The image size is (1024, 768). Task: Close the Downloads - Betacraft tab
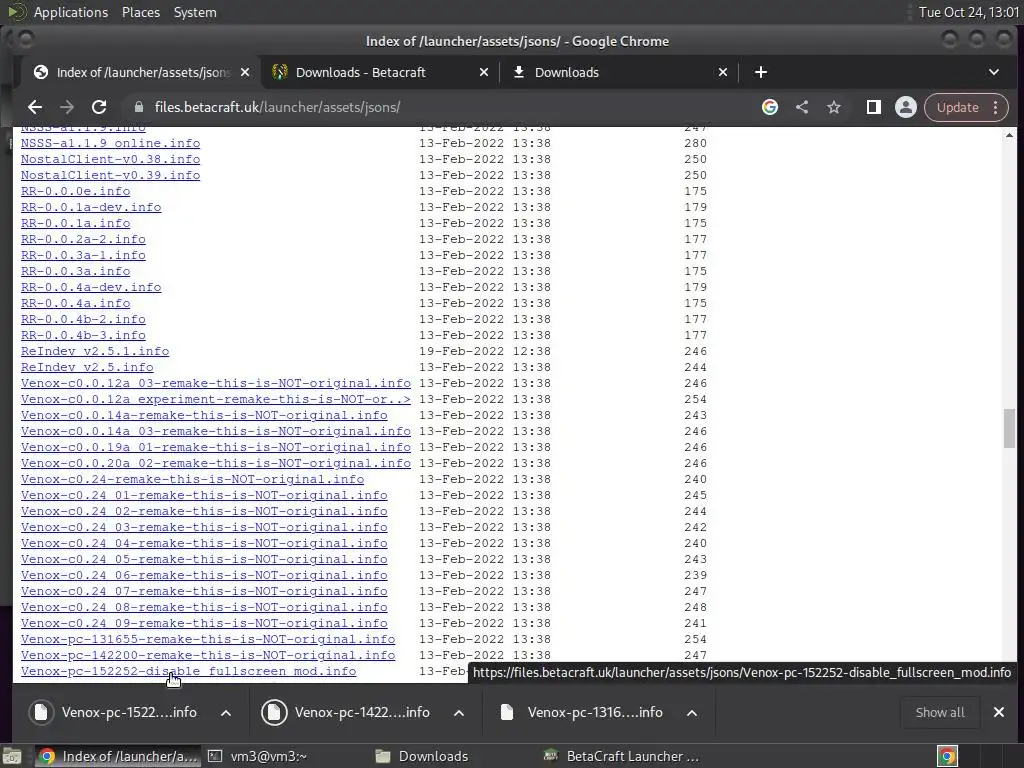[x=484, y=72]
